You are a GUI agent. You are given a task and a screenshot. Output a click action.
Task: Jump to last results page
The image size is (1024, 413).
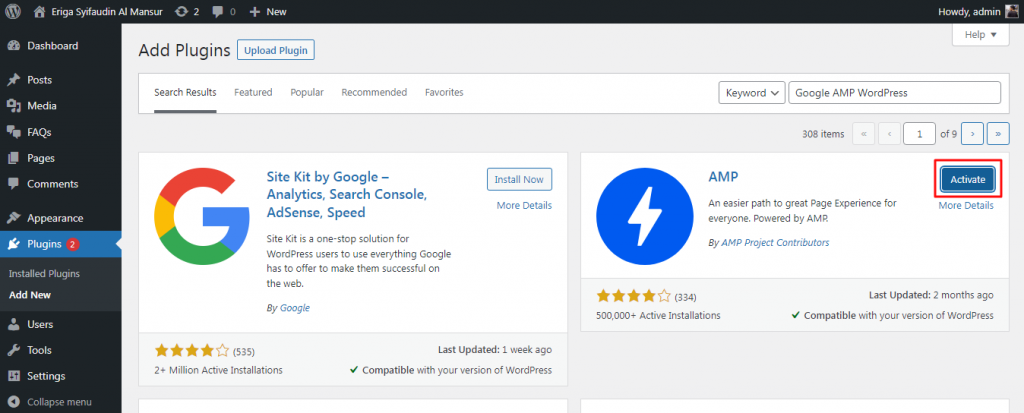[x=998, y=134]
